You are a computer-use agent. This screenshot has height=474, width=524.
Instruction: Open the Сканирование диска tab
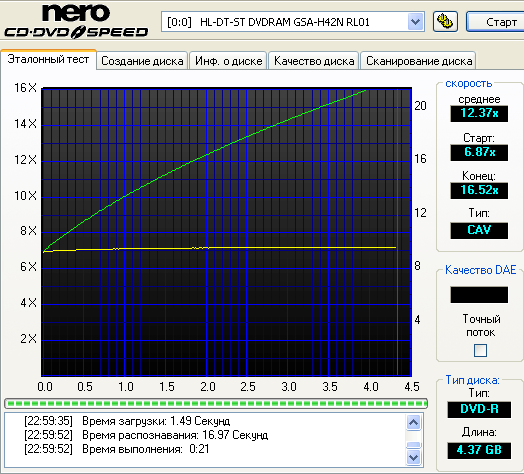click(x=418, y=61)
